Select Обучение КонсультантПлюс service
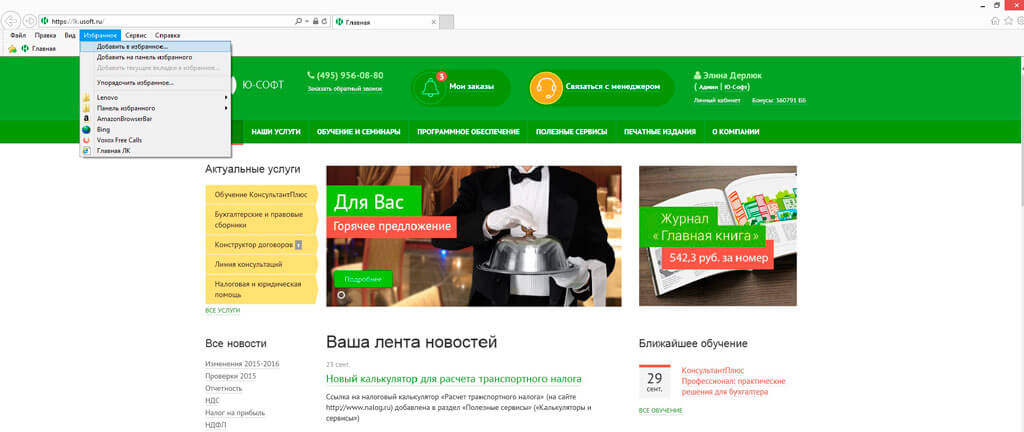 pos(261,195)
